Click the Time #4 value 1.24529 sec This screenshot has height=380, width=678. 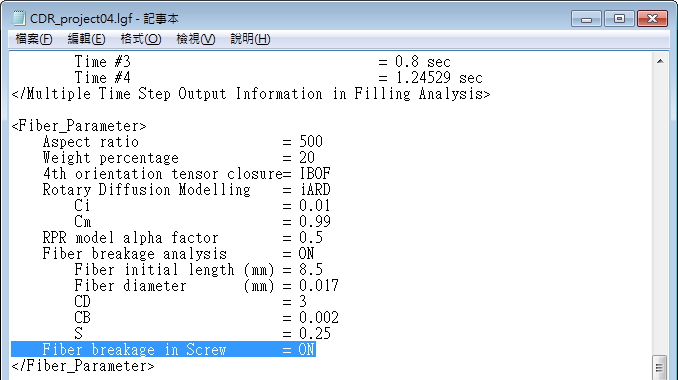coord(439,78)
